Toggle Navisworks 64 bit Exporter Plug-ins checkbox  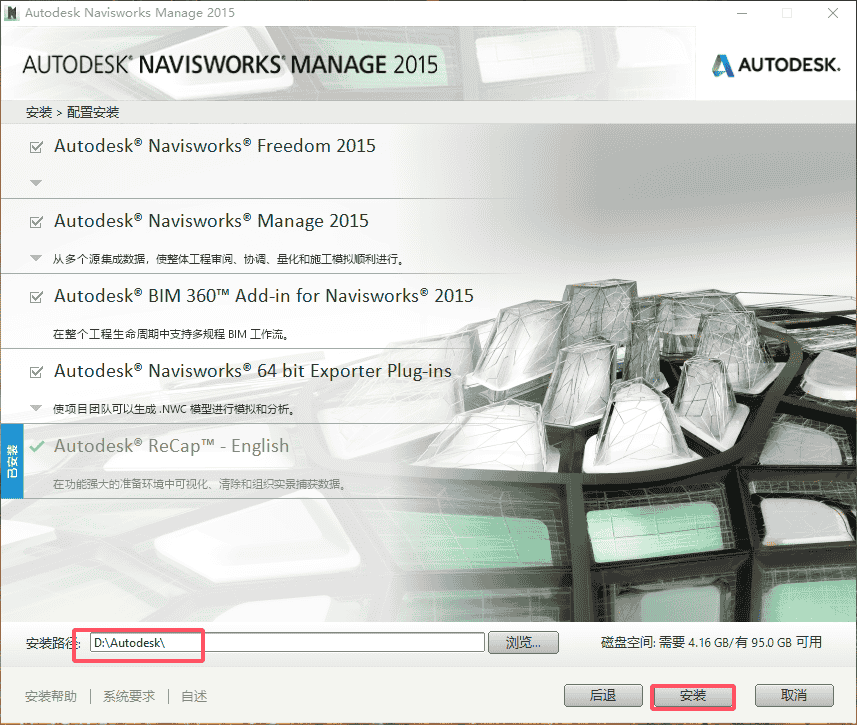(x=36, y=372)
